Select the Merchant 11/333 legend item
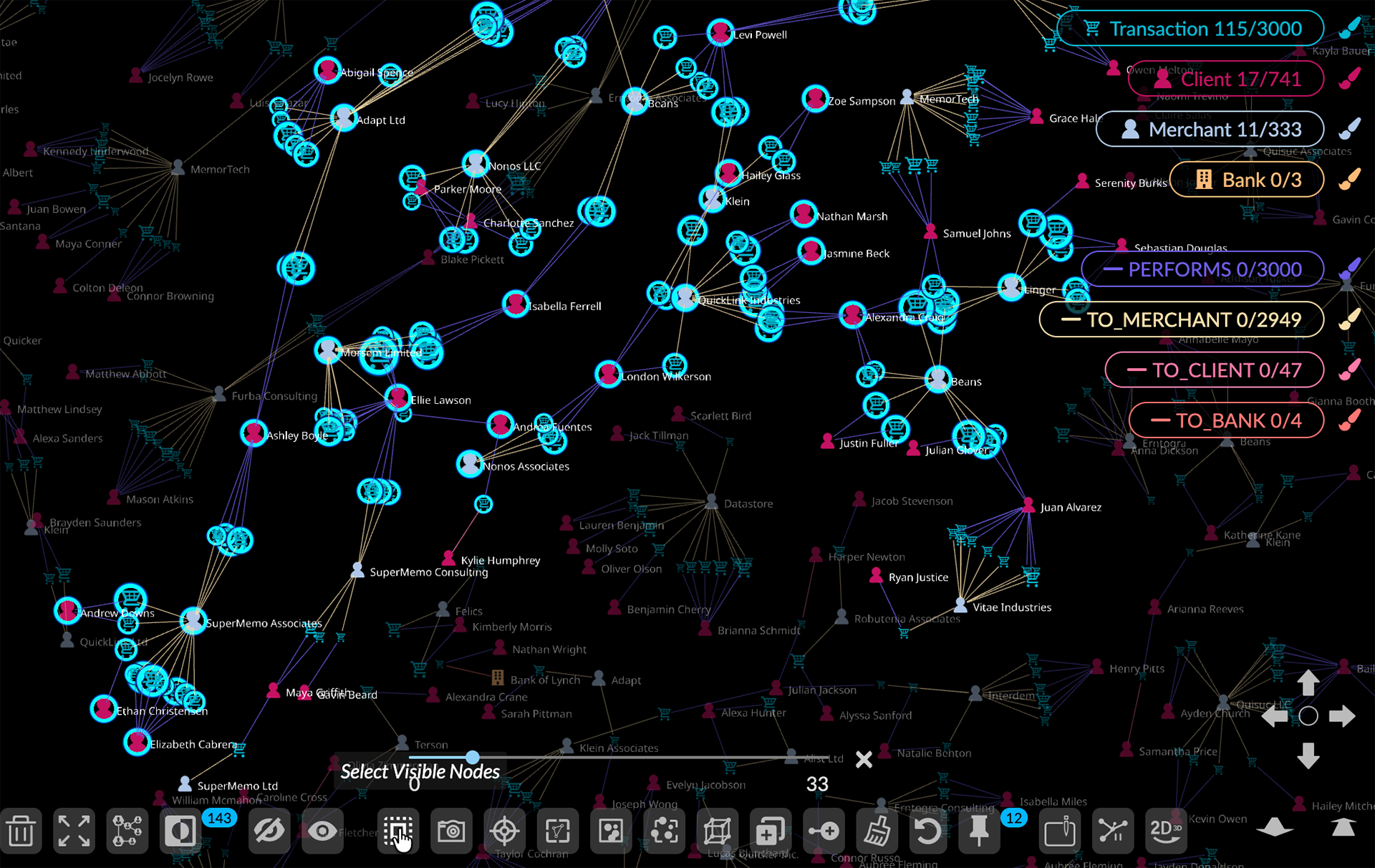Viewport: 1375px width, 868px height. click(1210, 130)
